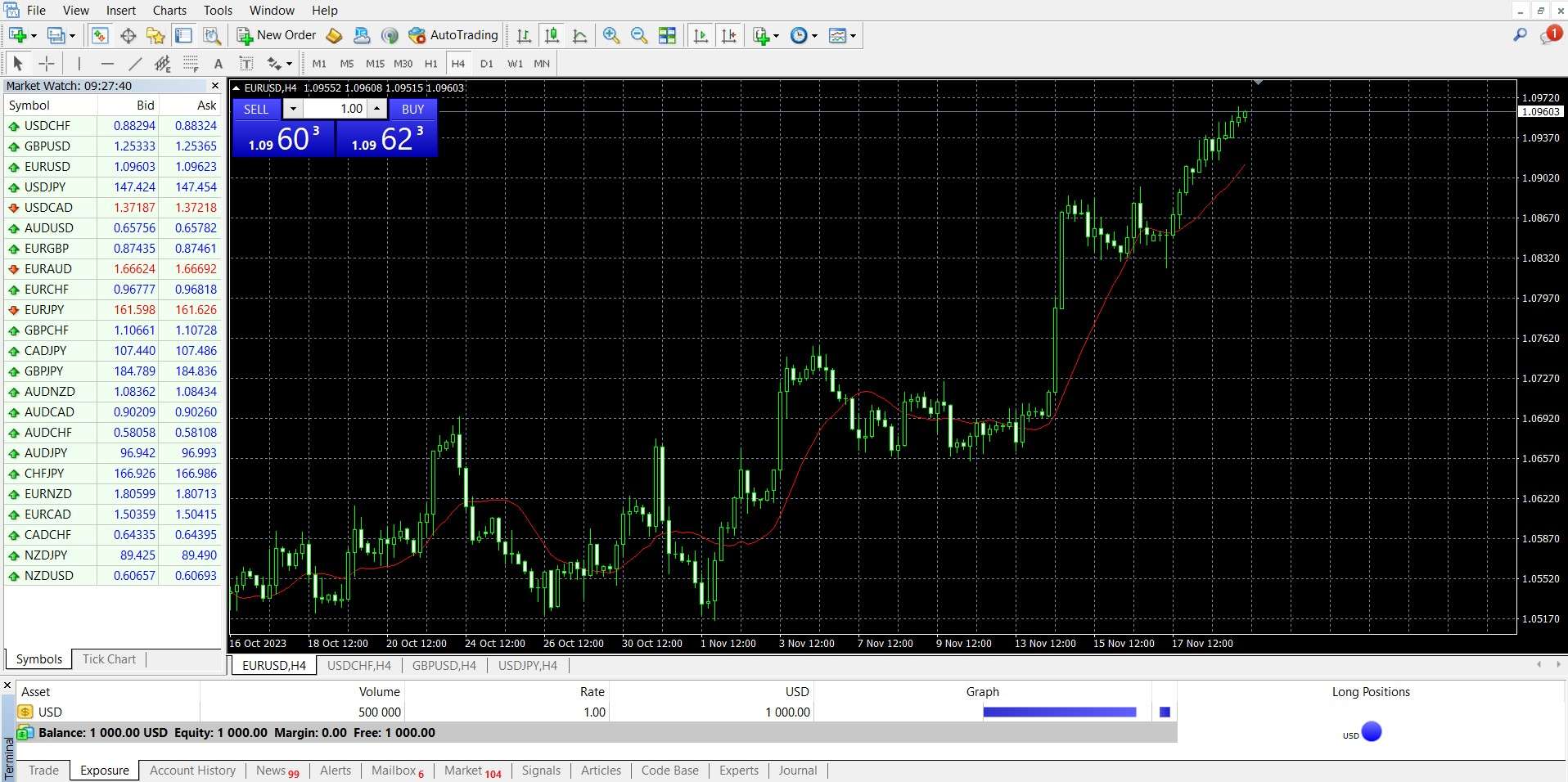Click the New Order button
1568x782 pixels.
click(x=277, y=35)
